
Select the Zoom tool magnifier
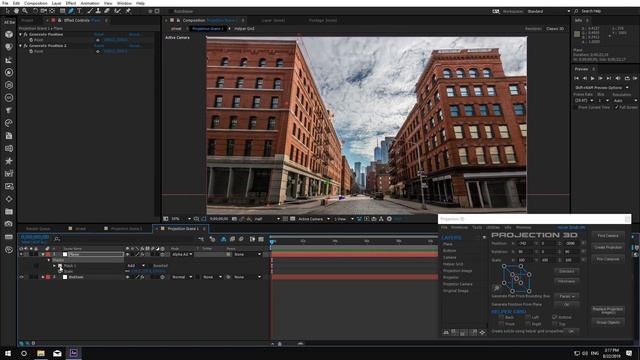click(25, 11)
